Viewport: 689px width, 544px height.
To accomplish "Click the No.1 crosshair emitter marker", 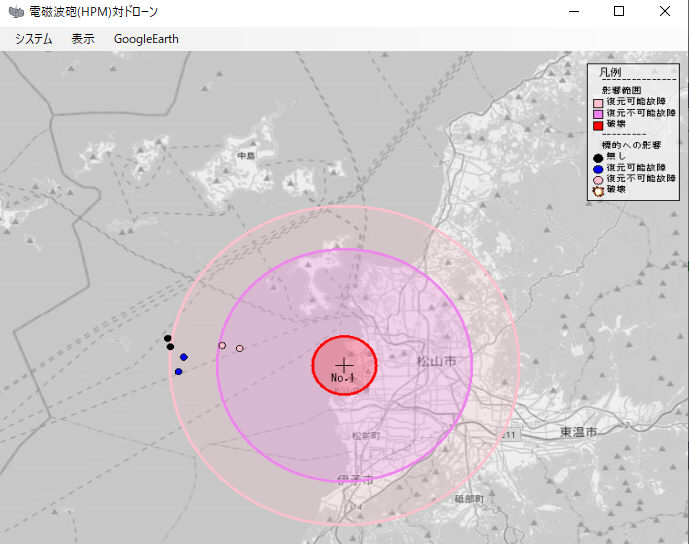I will click(x=344, y=366).
